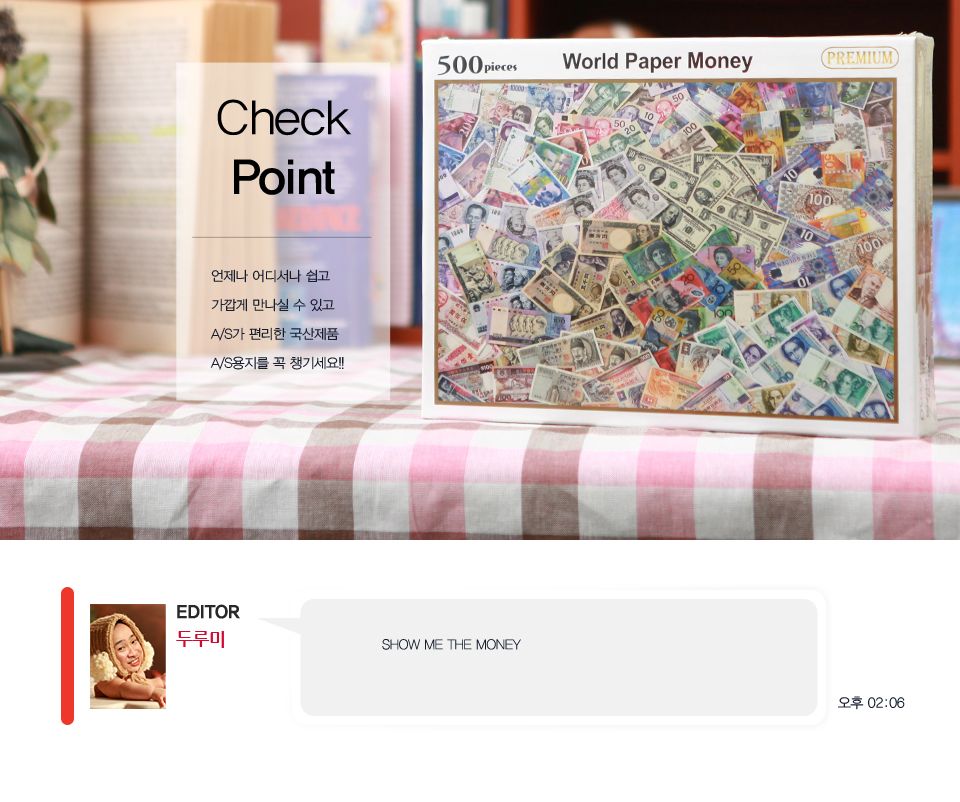Viewport: 960px width, 802px height.
Task: Click the SHOW ME THE MONEY message bubble
Action: (558, 657)
